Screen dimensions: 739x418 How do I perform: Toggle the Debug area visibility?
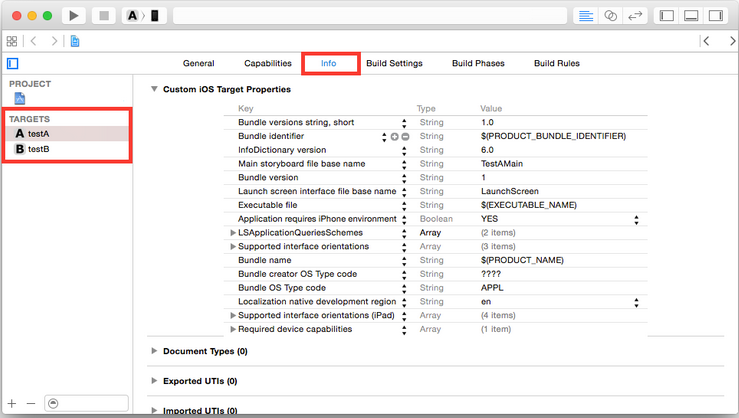[x=691, y=16]
